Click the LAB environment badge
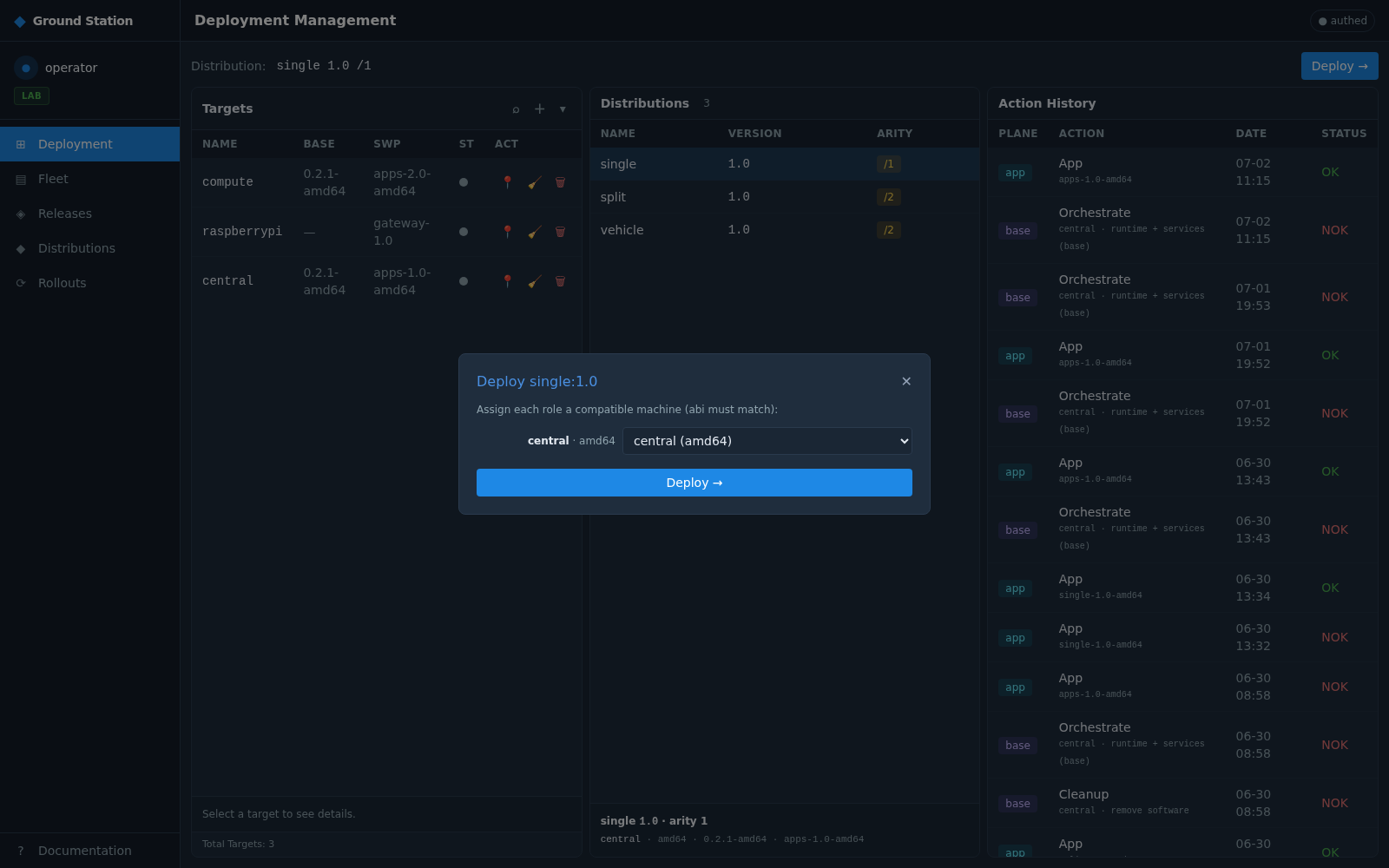1389x868 pixels. click(x=31, y=96)
